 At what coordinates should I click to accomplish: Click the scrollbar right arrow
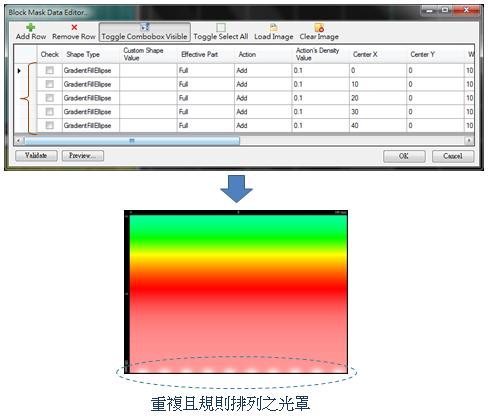point(469,141)
